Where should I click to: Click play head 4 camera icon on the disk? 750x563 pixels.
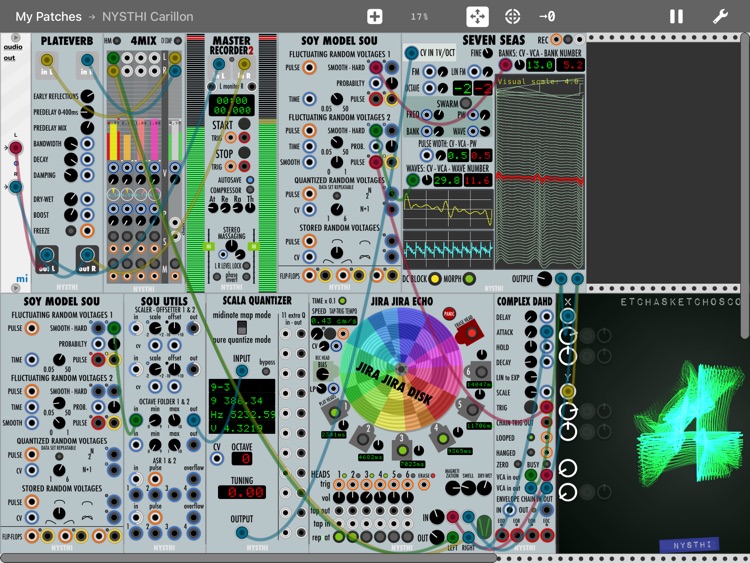pyautogui.click(x=442, y=438)
